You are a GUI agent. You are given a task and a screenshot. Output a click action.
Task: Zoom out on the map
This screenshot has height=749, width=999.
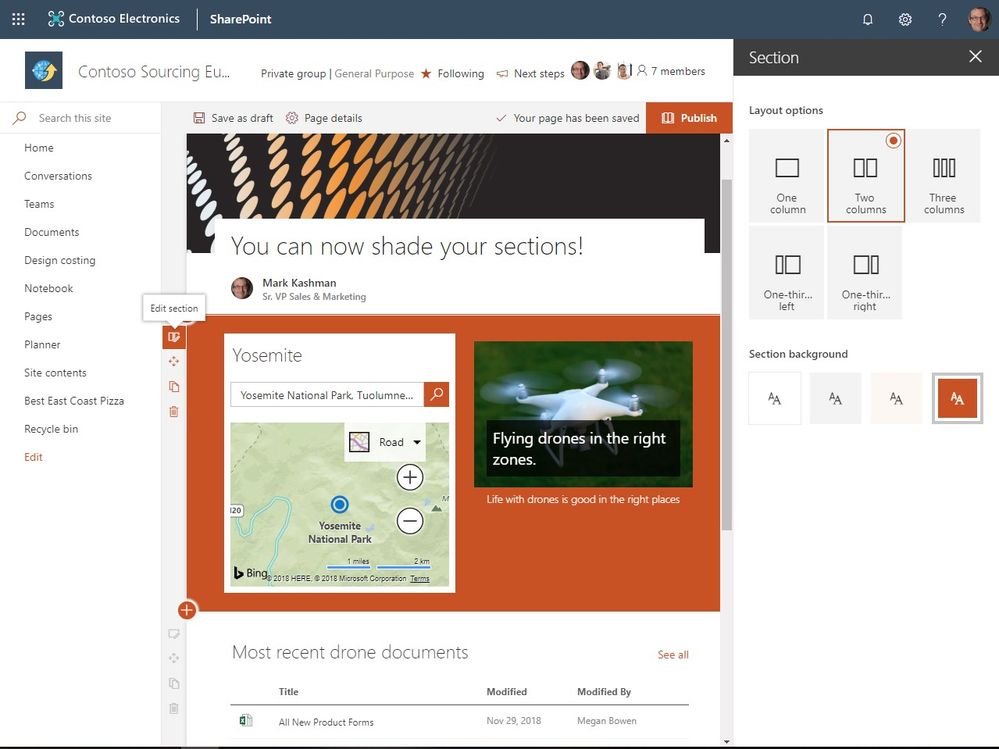click(x=410, y=521)
